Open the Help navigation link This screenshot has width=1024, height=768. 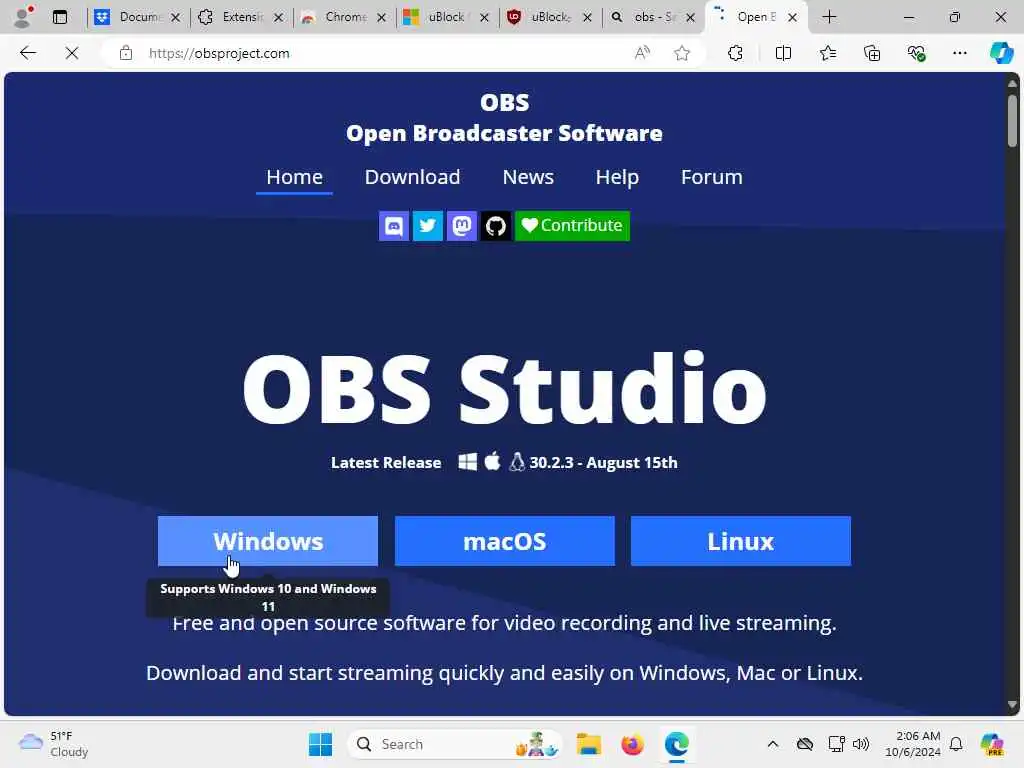617,177
